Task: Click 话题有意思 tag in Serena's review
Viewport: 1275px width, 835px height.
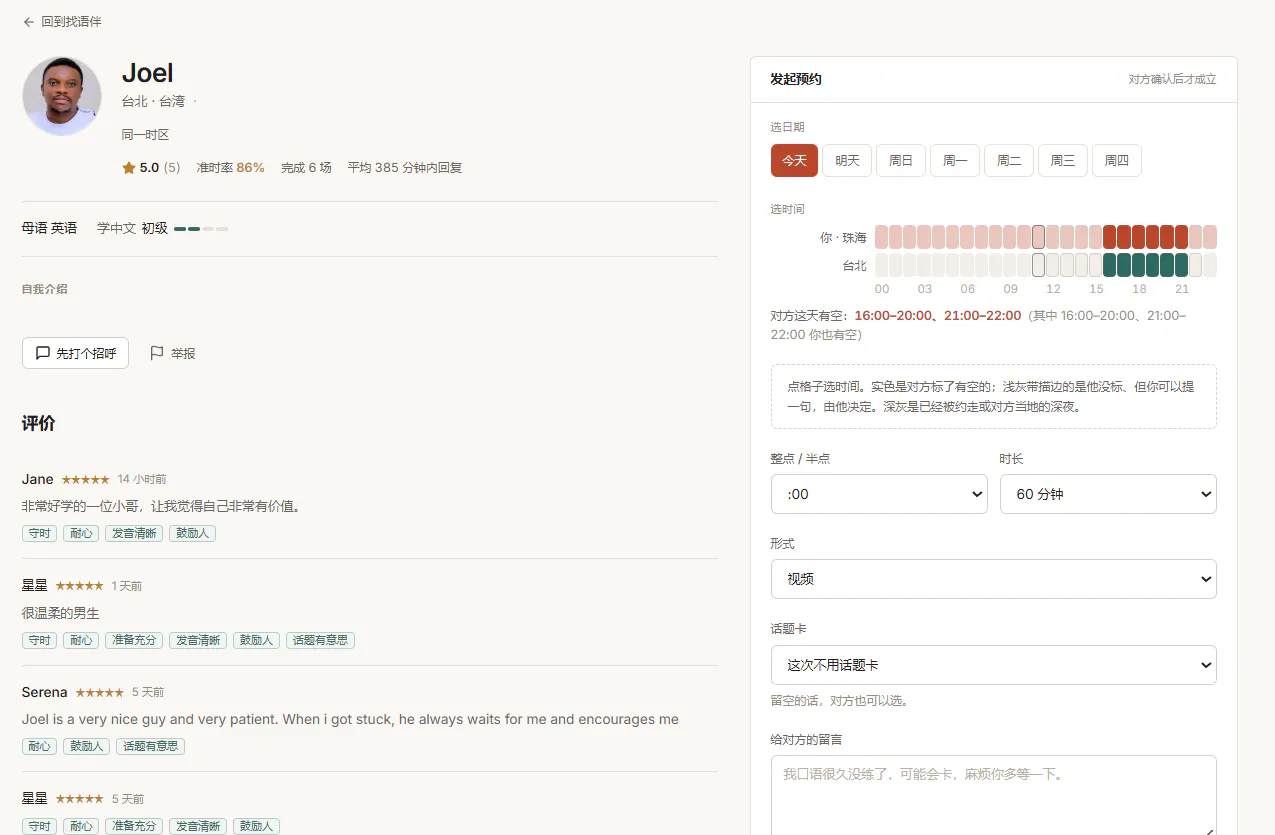Action: 151,746
